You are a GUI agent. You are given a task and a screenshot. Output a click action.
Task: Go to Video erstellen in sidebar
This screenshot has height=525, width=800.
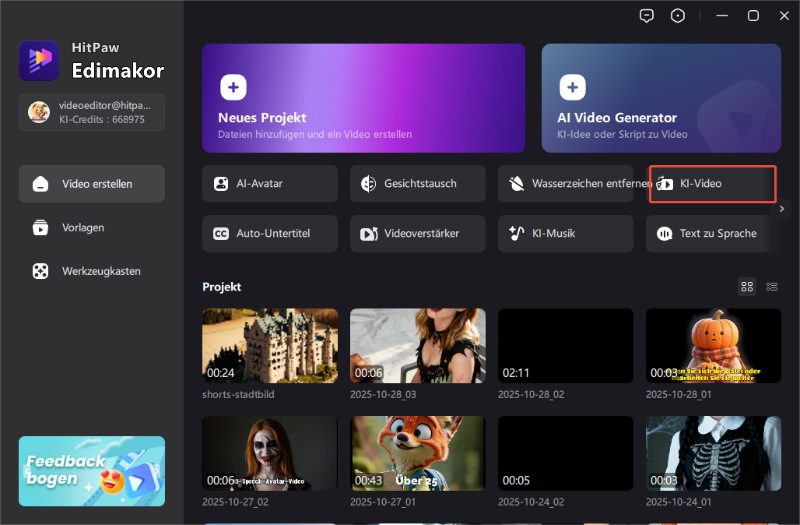pyautogui.click(x=92, y=184)
